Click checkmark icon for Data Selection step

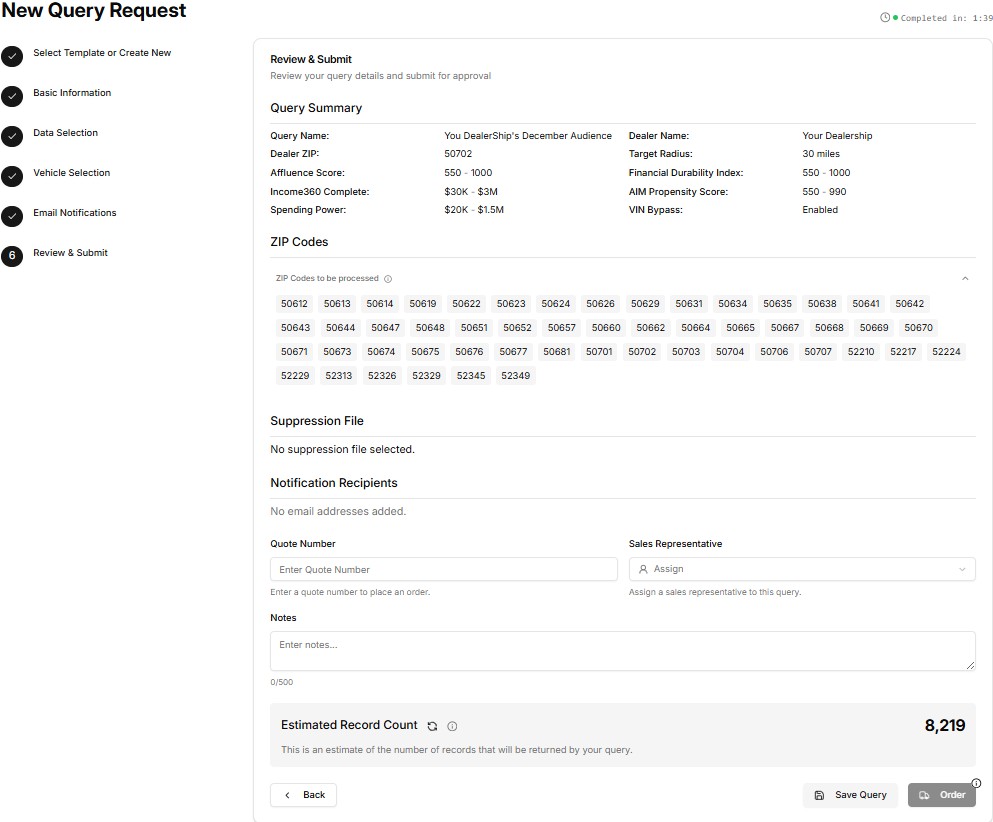click(12, 136)
